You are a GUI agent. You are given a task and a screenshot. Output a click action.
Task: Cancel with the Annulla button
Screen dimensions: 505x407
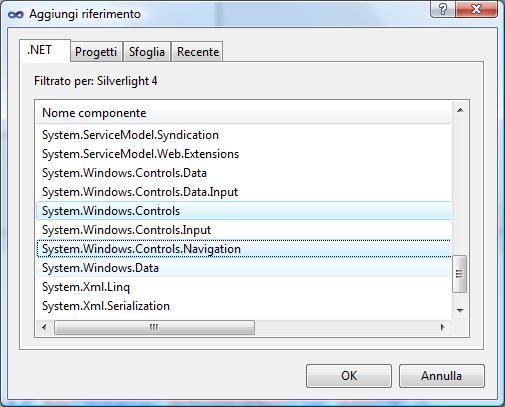tap(441, 376)
